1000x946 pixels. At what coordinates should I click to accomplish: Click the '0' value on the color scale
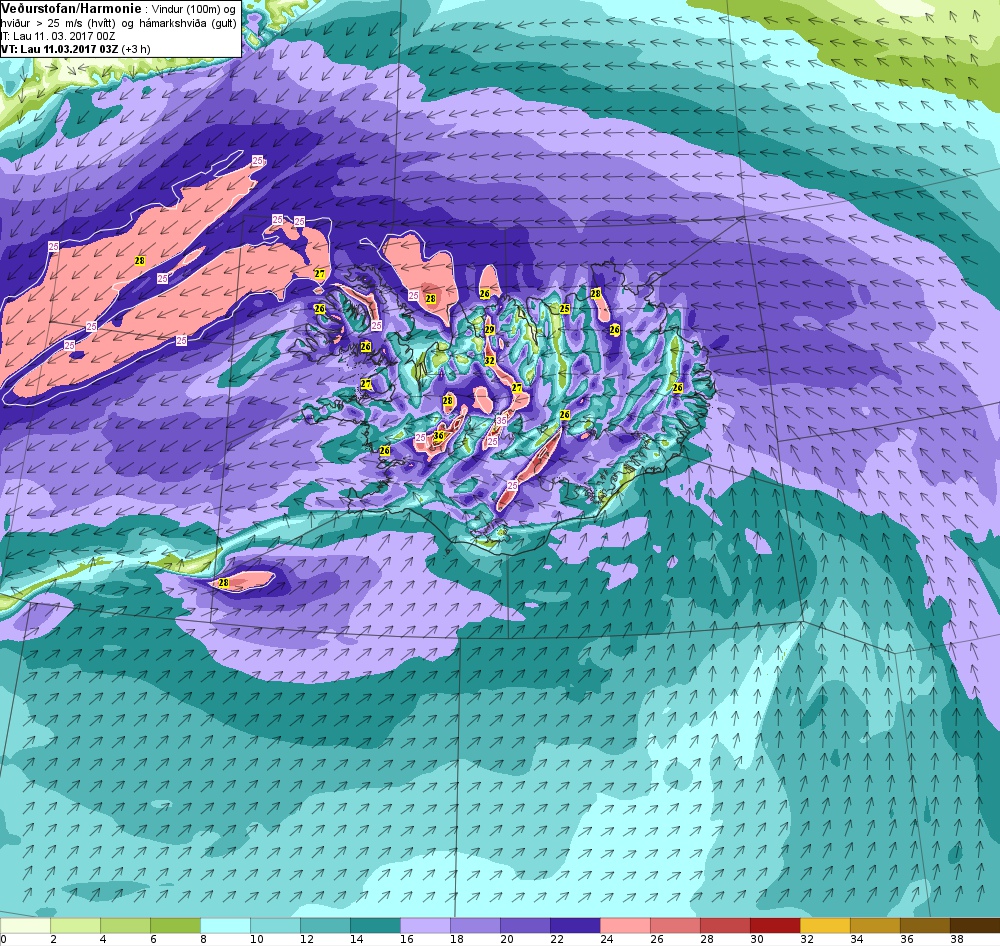(4, 939)
